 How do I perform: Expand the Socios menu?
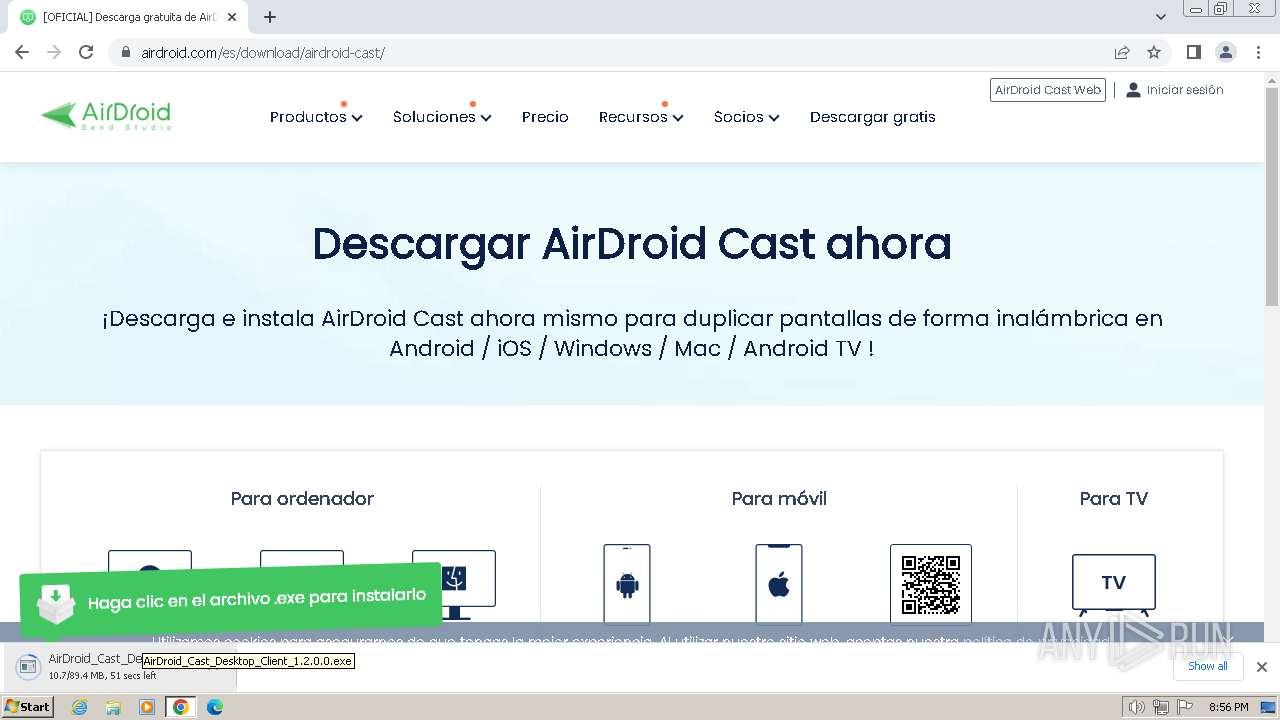point(746,117)
